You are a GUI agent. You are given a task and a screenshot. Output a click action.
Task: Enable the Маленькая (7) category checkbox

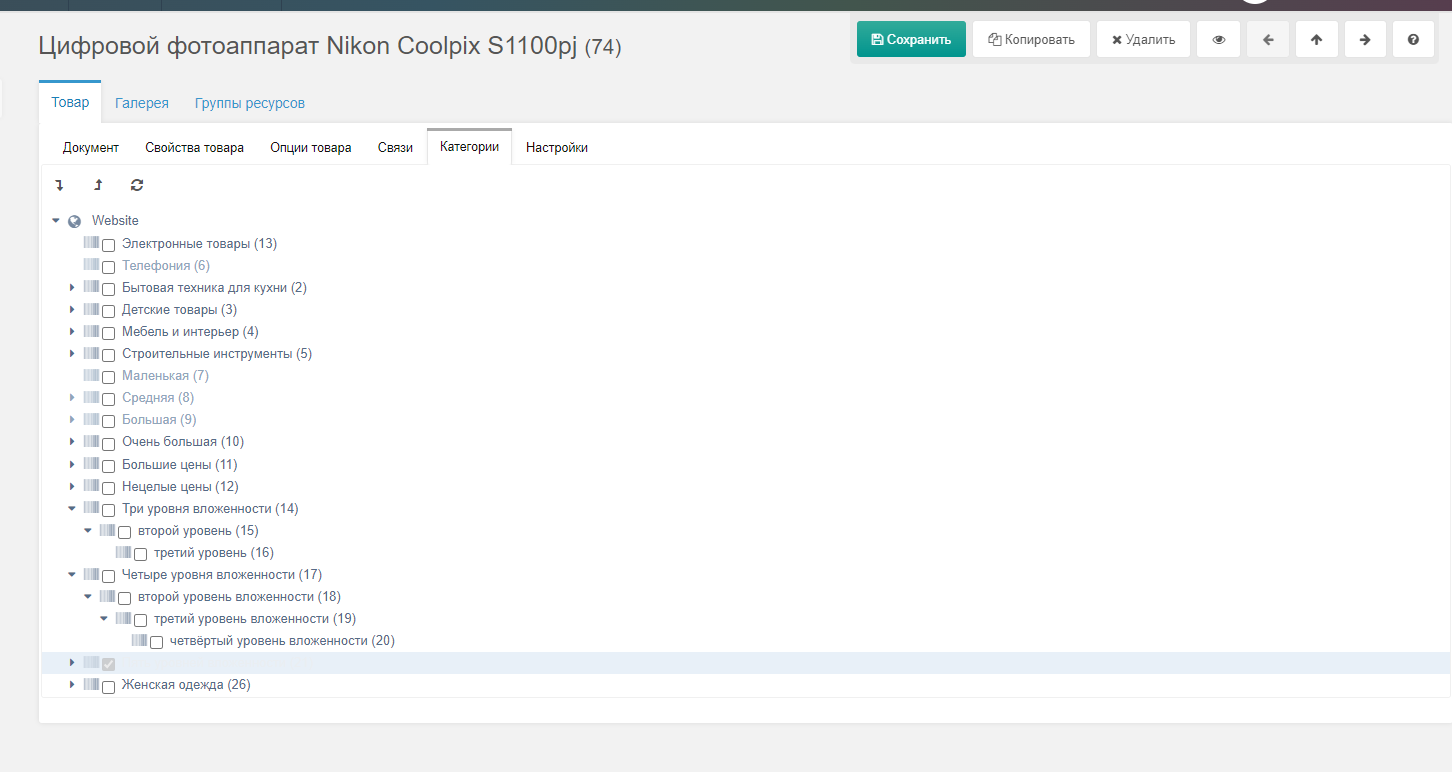[x=109, y=377]
